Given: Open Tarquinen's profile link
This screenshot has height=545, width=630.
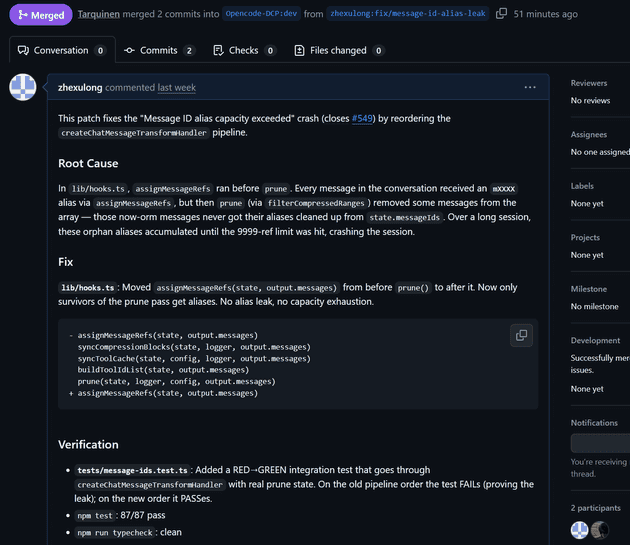Looking at the screenshot, I should (98, 14).
